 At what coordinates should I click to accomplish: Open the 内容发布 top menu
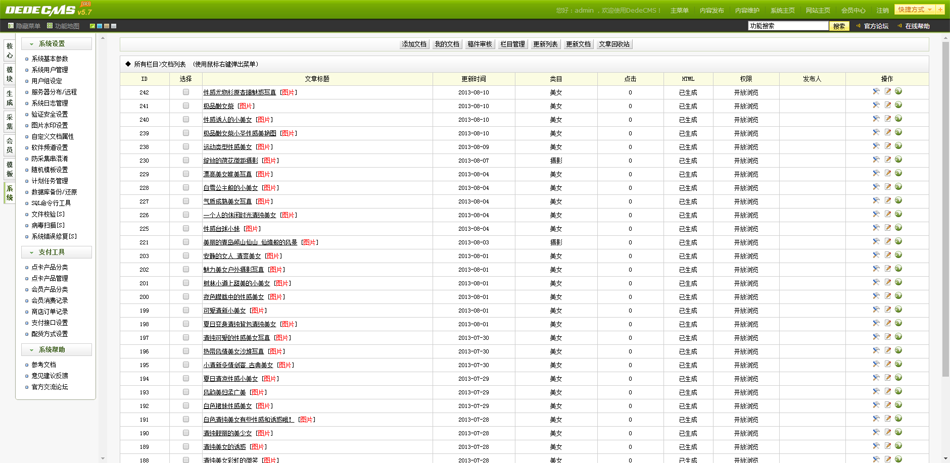711,11
